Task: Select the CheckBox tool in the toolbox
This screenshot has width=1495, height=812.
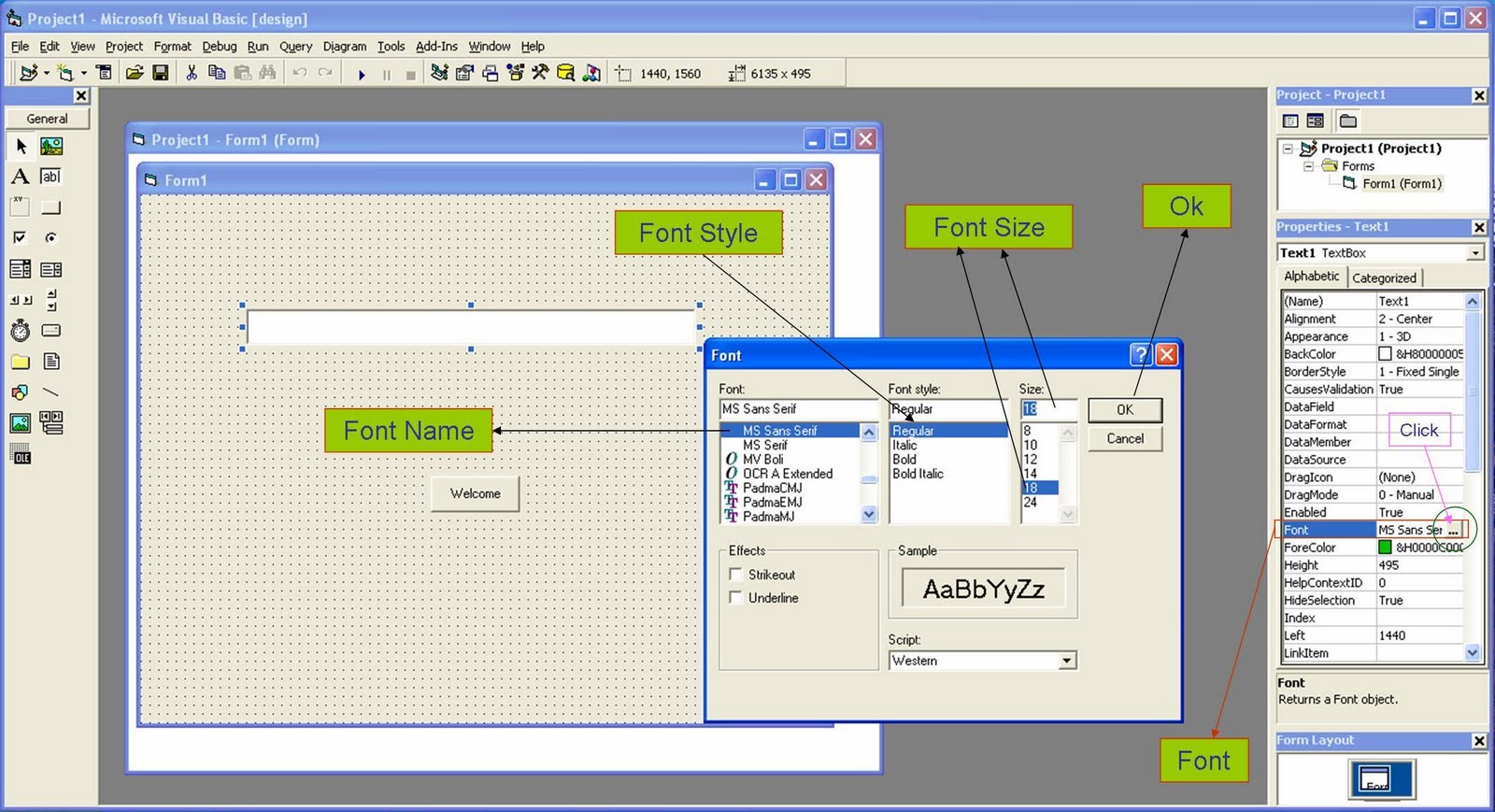Action: click(x=20, y=238)
